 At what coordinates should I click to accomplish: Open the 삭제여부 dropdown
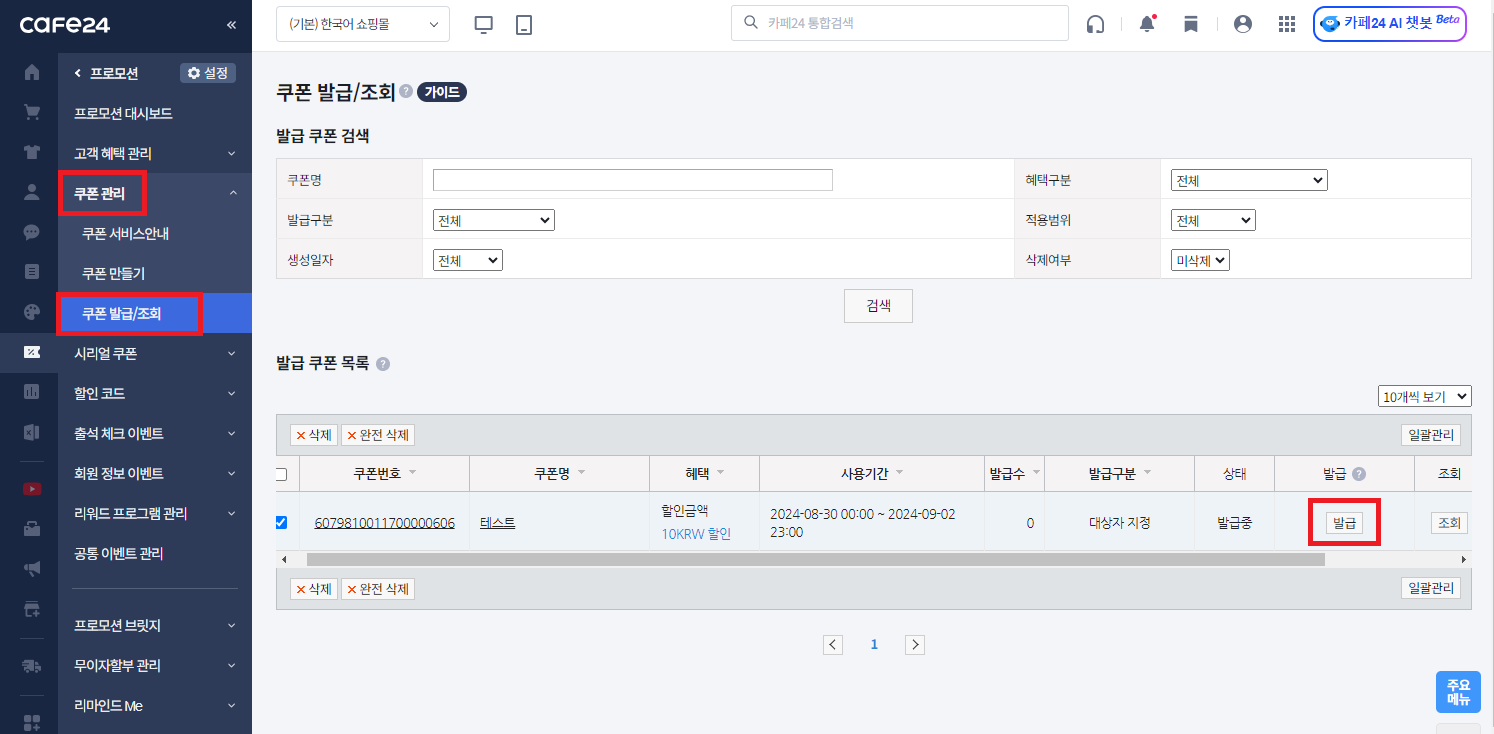click(1200, 260)
